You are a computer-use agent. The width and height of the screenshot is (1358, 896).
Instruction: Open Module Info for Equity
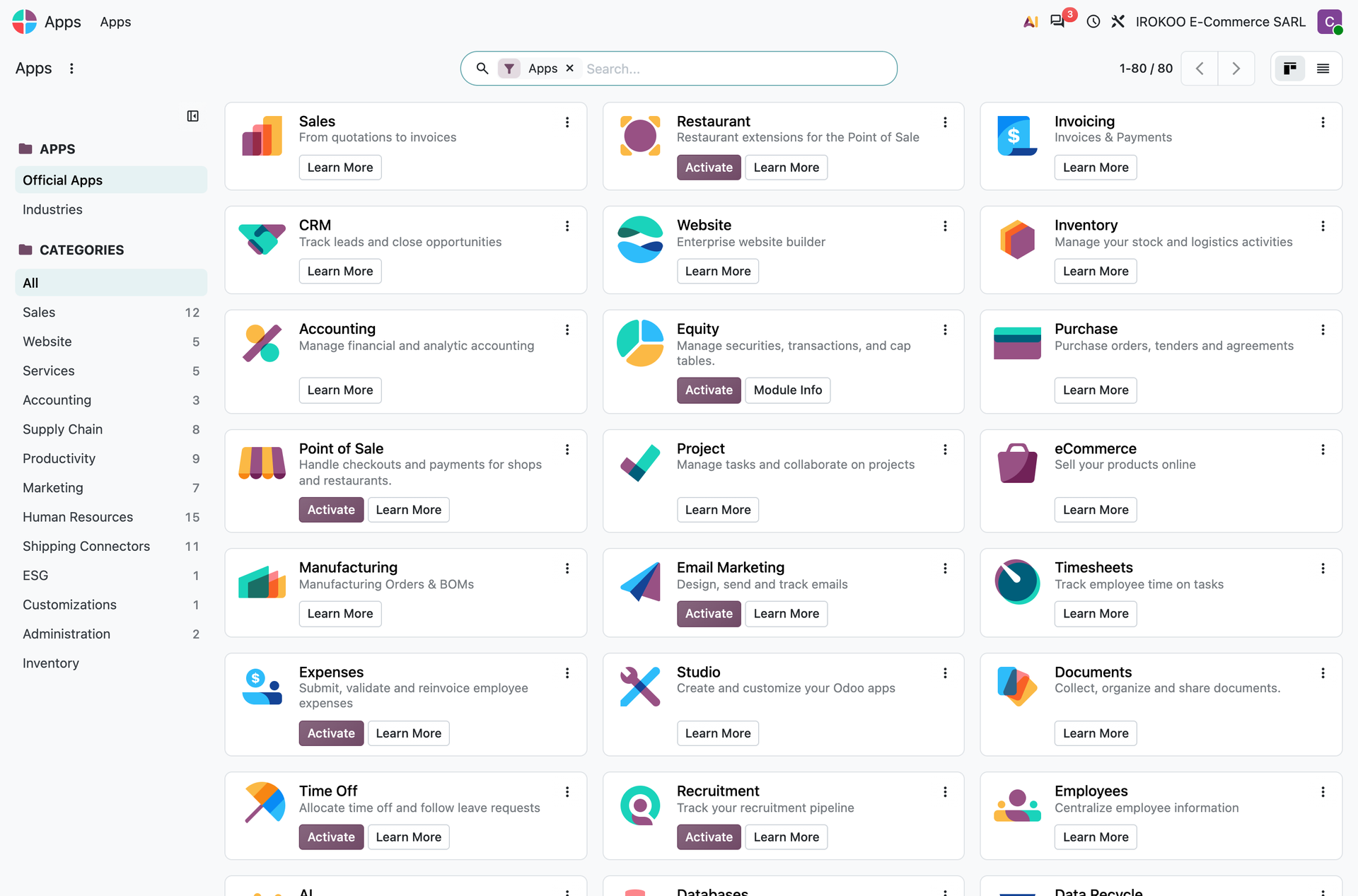(x=788, y=390)
